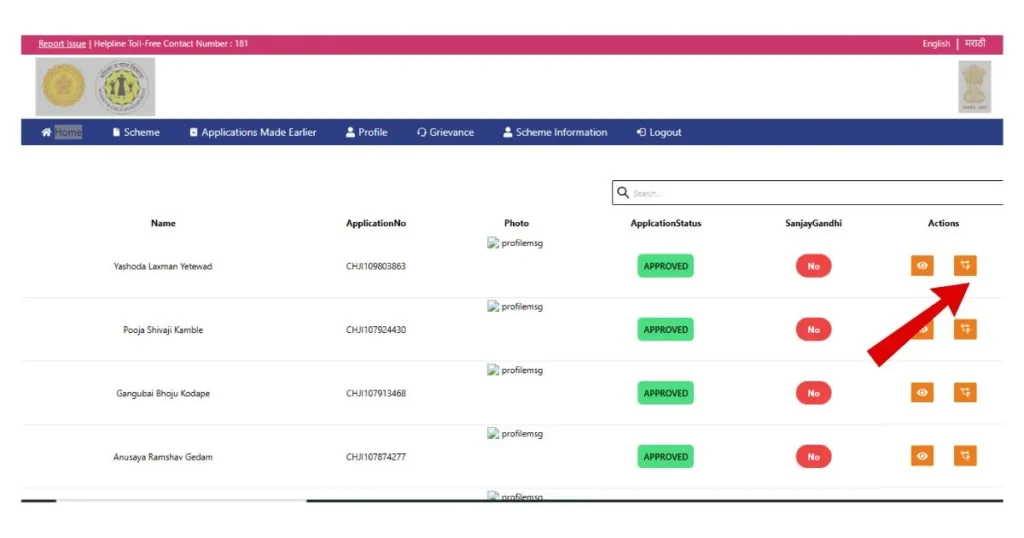
Task: Click profile photo placeholder for Pooja Shivaji Kamble
Action: (x=515, y=306)
